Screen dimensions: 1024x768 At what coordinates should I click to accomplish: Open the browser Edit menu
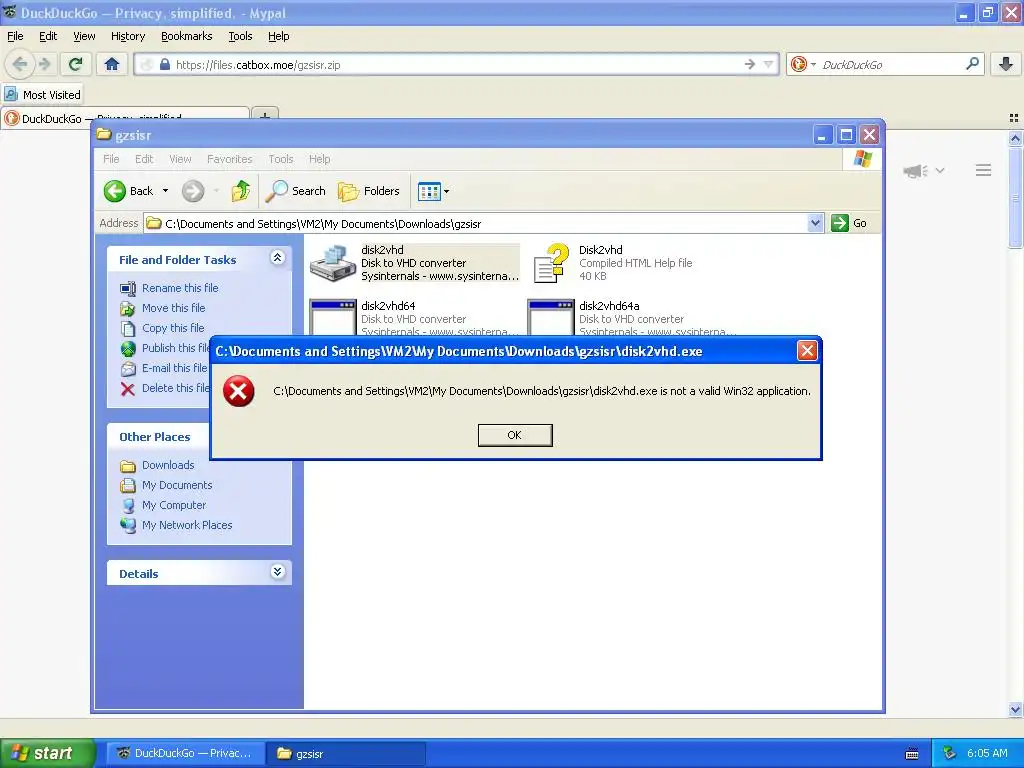48,36
